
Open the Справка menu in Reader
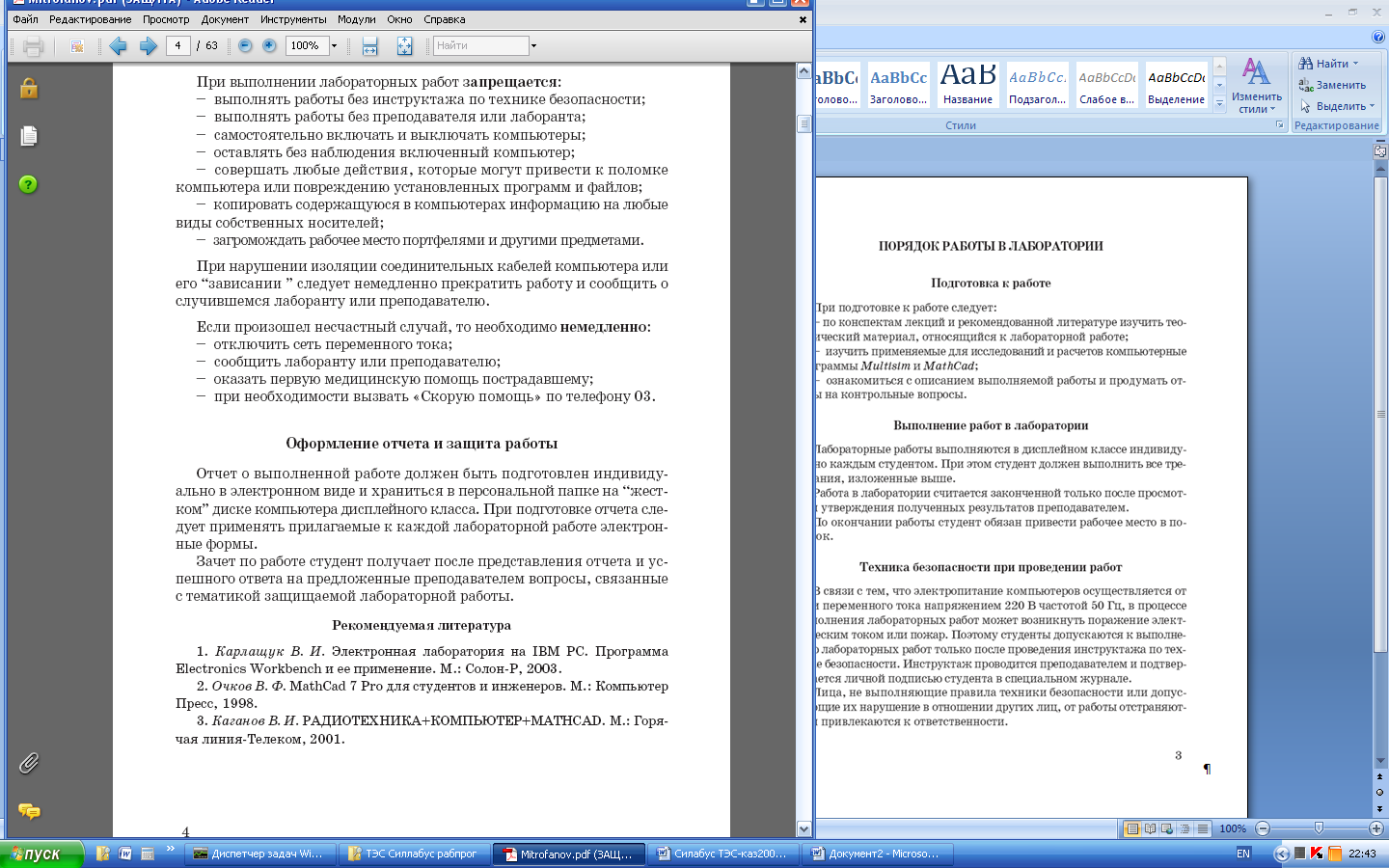[445, 19]
